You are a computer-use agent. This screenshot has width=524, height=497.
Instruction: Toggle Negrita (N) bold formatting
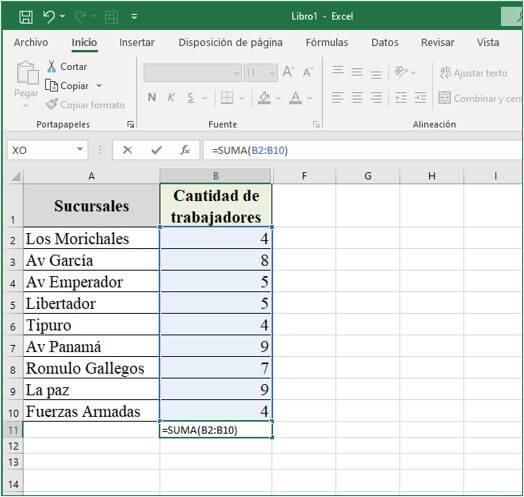pyautogui.click(x=152, y=98)
